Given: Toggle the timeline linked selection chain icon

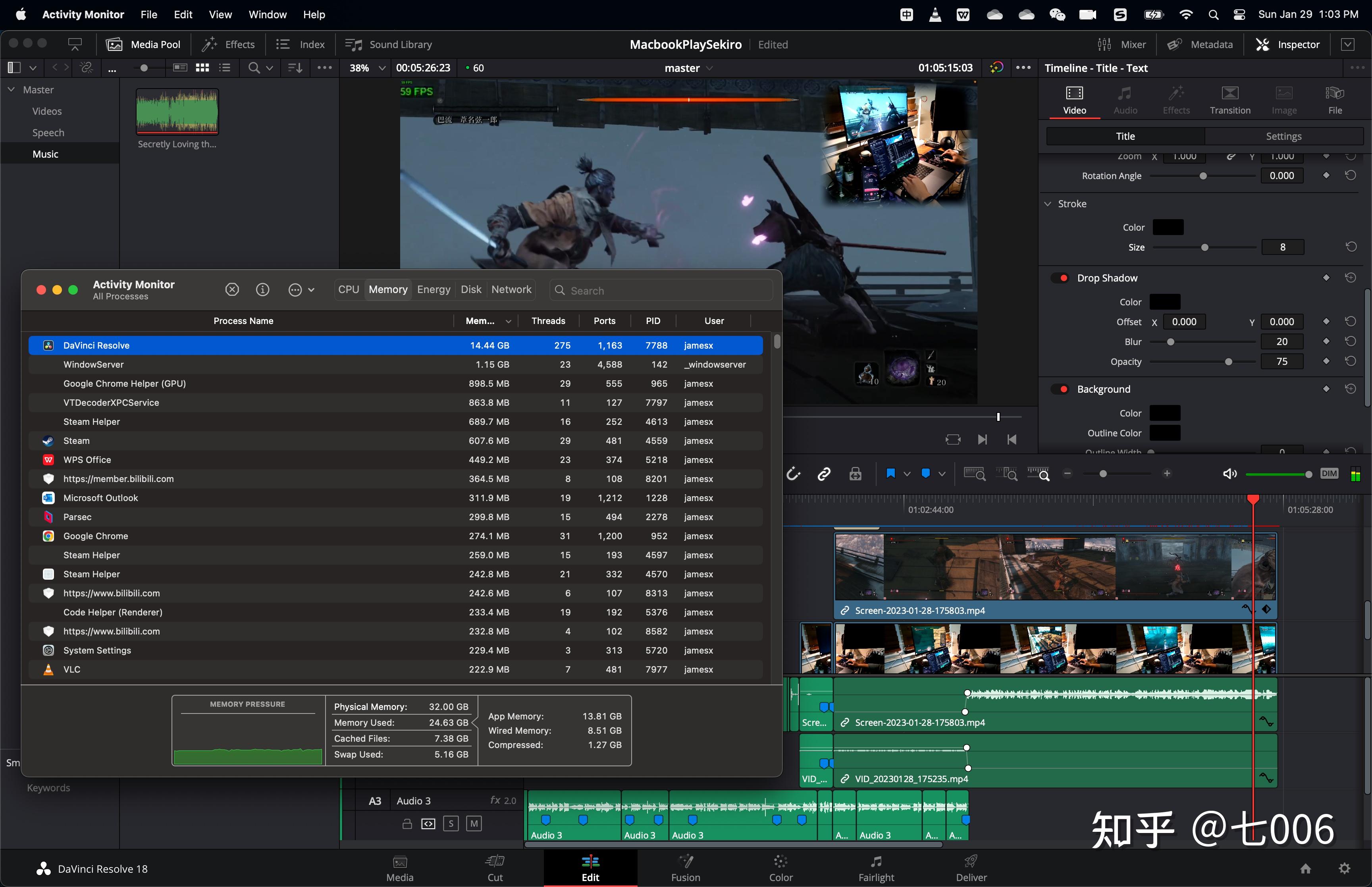Looking at the screenshot, I should coord(824,473).
